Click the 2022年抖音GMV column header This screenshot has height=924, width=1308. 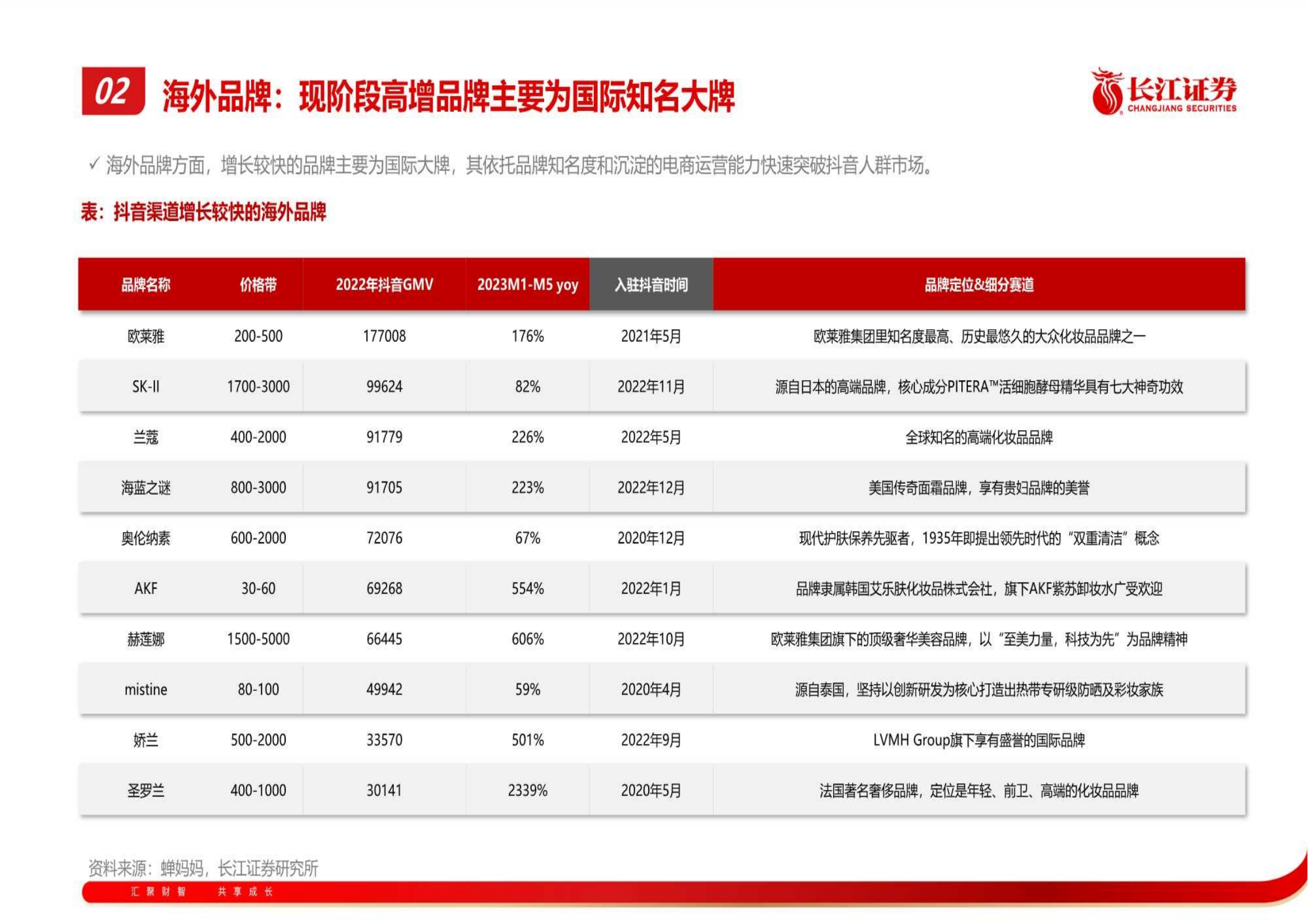385,284
